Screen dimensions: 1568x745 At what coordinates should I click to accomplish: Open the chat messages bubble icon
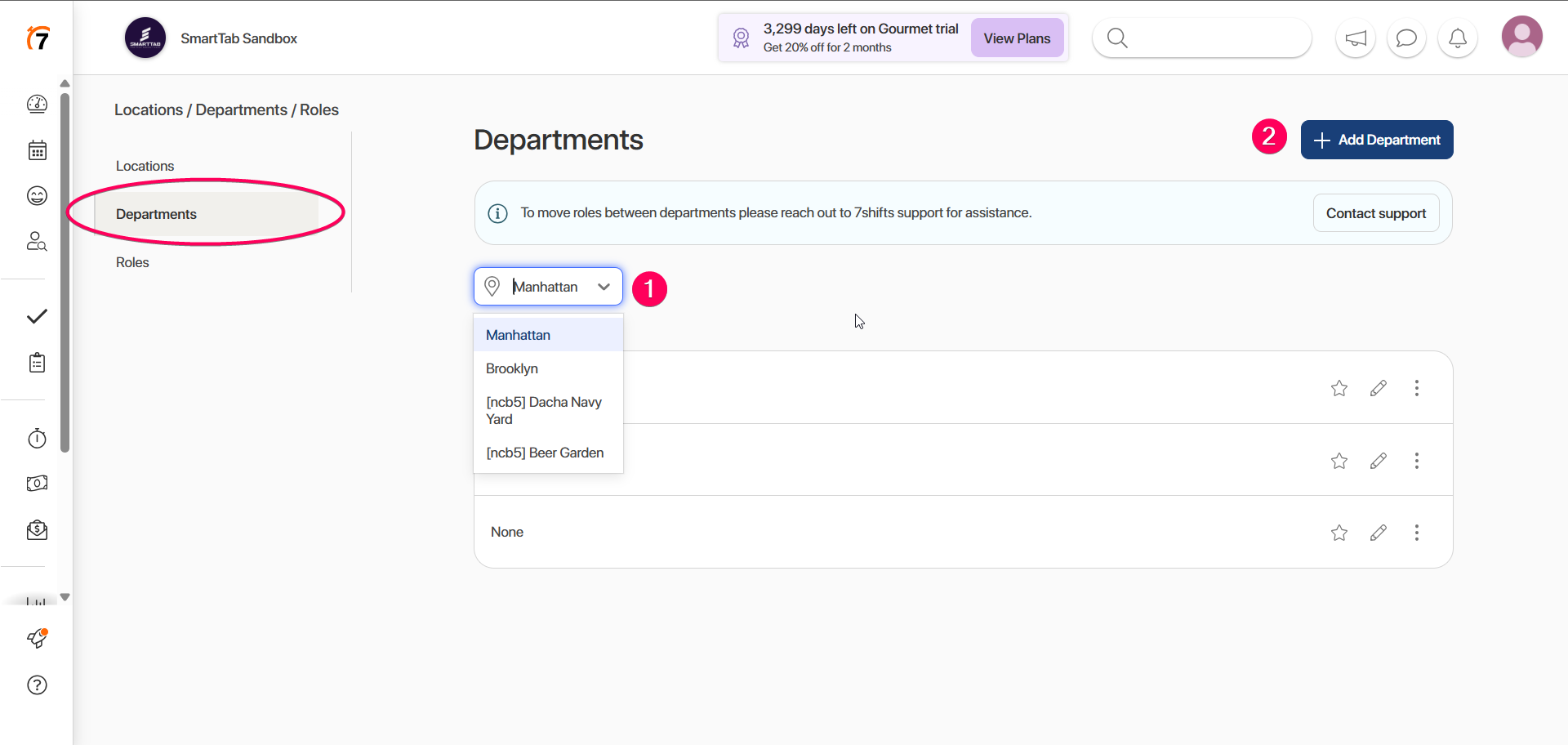(x=1406, y=38)
